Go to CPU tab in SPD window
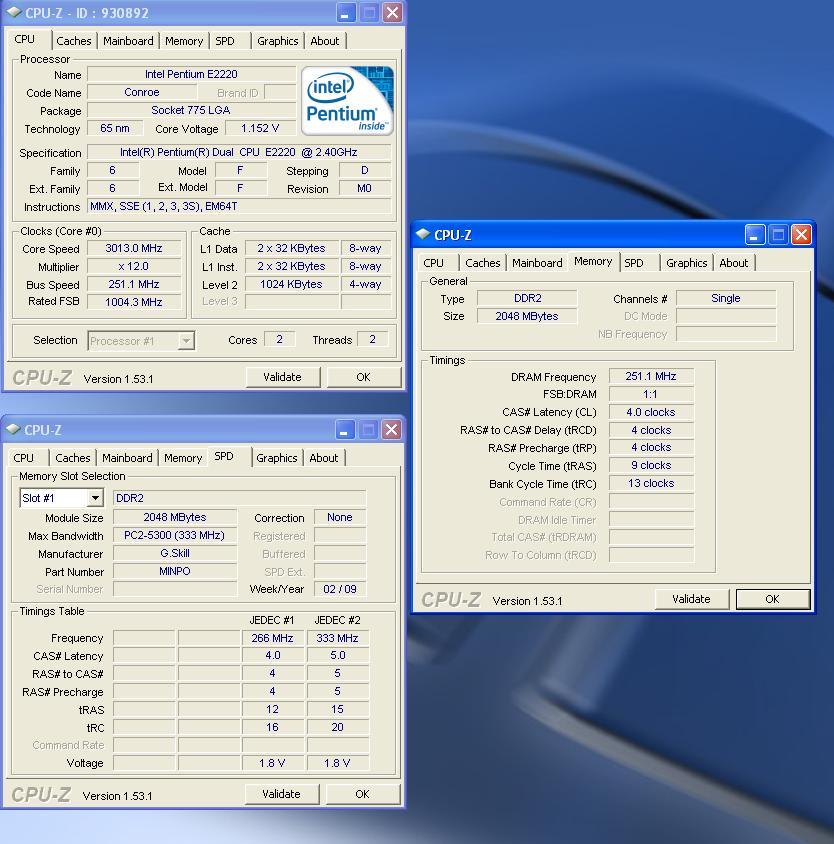 (24, 458)
